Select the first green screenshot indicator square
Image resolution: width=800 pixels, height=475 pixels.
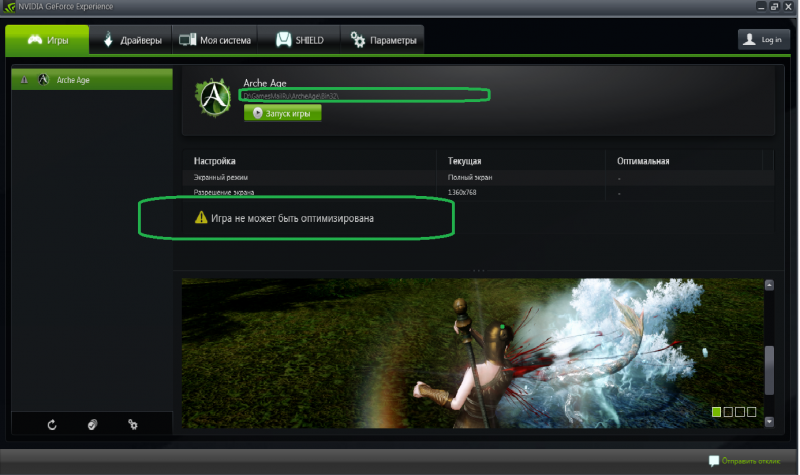716,412
